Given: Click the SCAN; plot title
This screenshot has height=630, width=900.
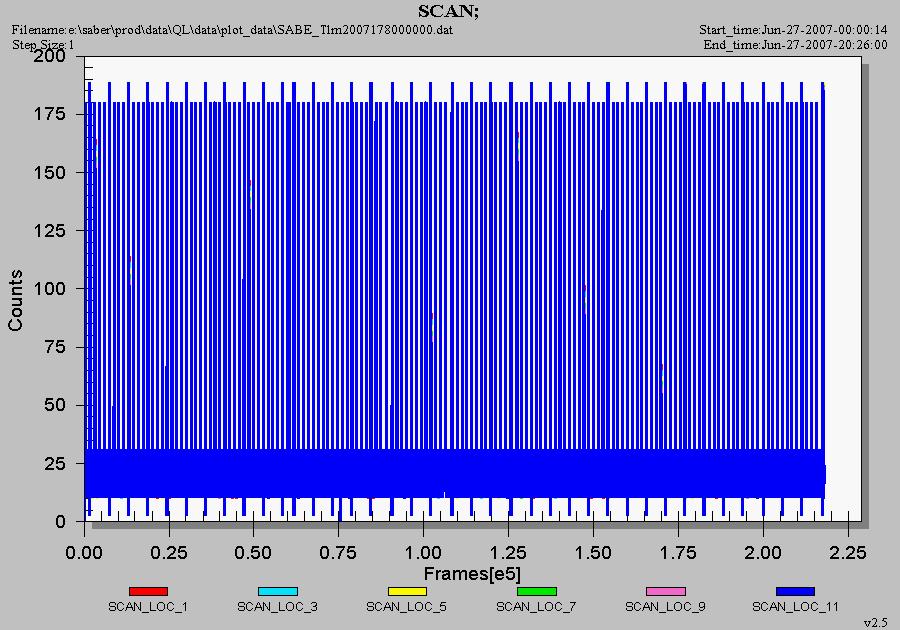Looking at the screenshot, I should 448,11.
